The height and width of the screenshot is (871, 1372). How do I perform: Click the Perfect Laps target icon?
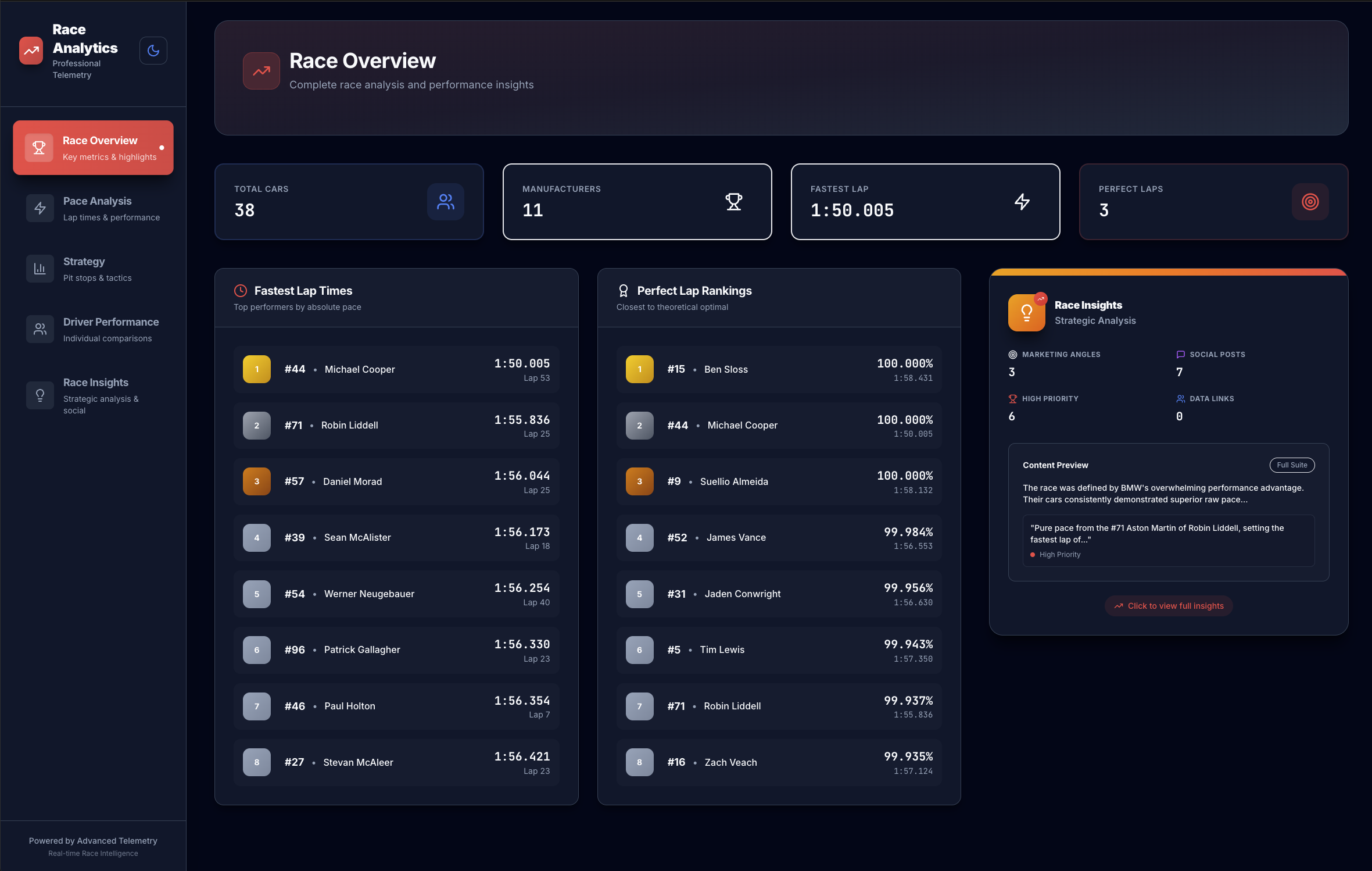point(1310,202)
